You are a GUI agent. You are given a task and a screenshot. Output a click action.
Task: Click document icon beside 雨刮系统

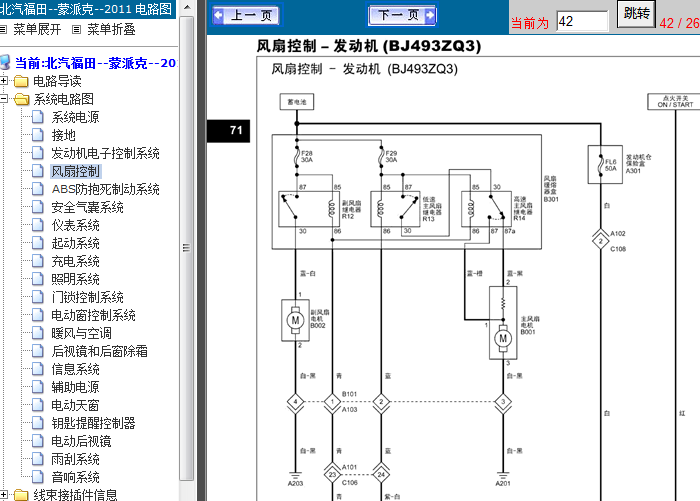pyautogui.click(x=38, y=459)
